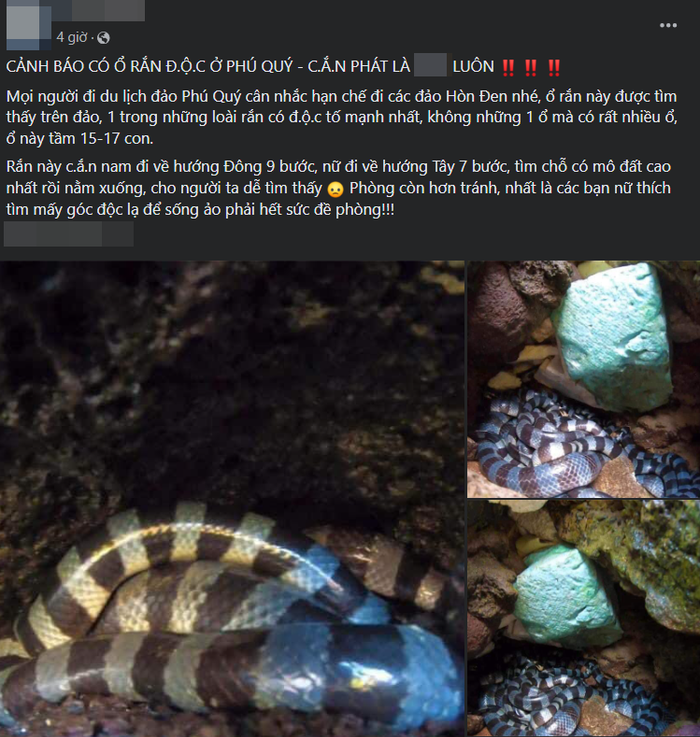Click the globe public-privacy icon
This screenshot has height=737, width=700.
[103, 38]
